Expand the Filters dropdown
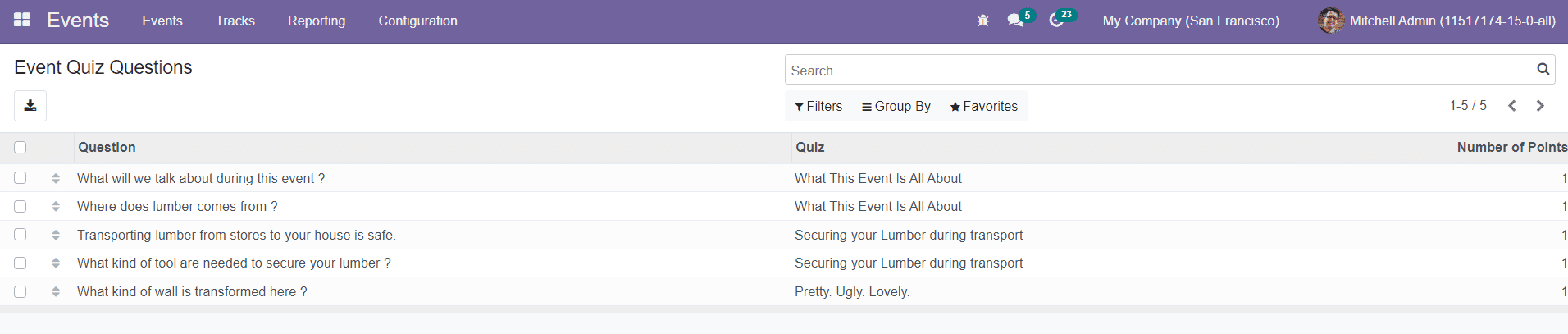The height and width of the screenshot is (334, 1568). (818, 107)
